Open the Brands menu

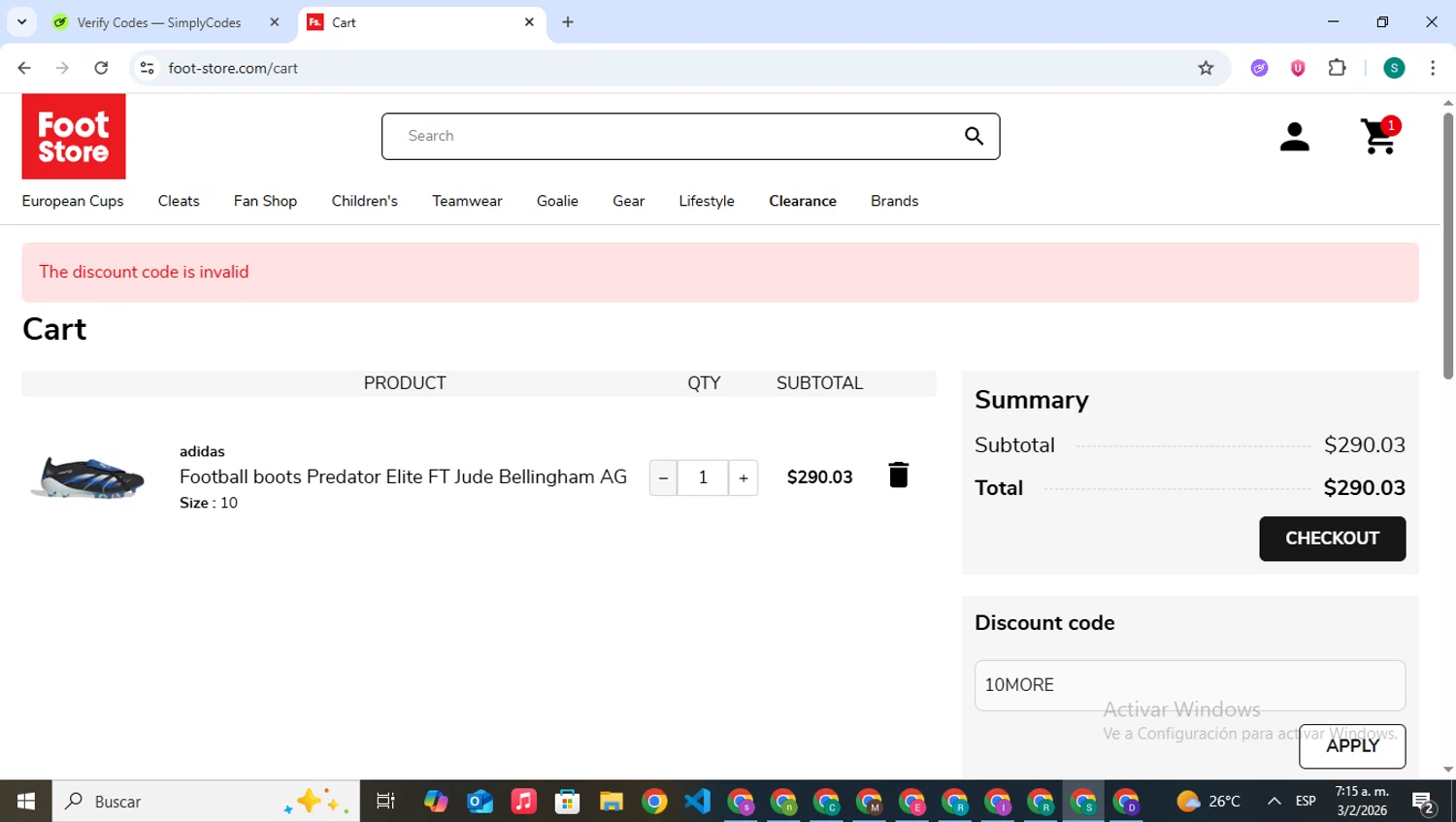pyautogui.click(x=894, y=201)
